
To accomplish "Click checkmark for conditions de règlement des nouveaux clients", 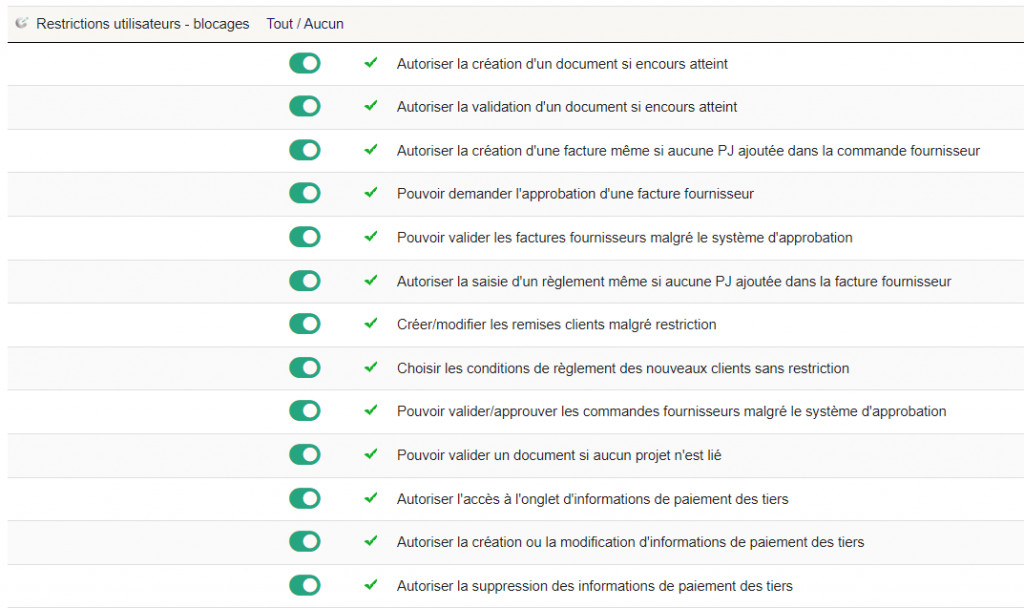I will click(x=371, y=368).
